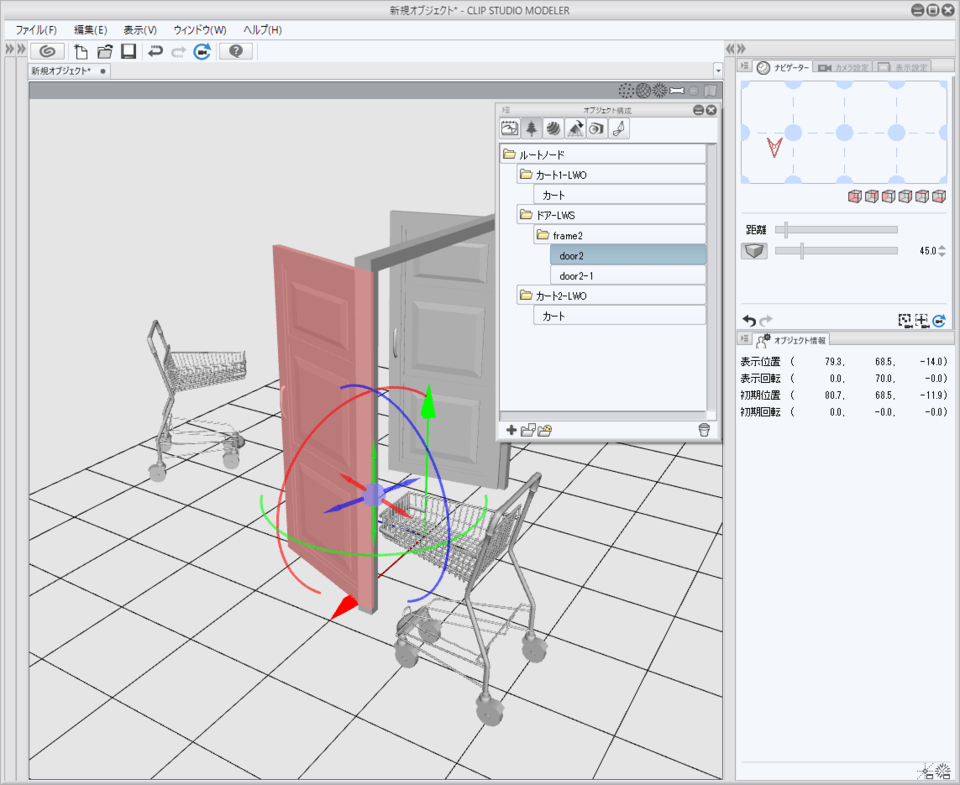Open the ヘルプ(H) menu

coord(263,30)
